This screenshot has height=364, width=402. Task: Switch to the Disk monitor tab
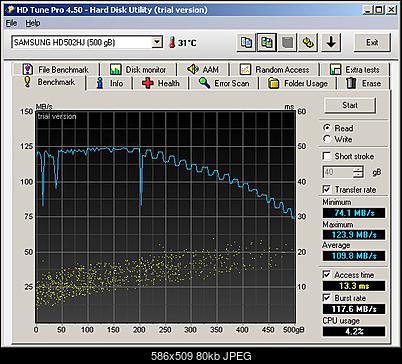pos(138,69)
